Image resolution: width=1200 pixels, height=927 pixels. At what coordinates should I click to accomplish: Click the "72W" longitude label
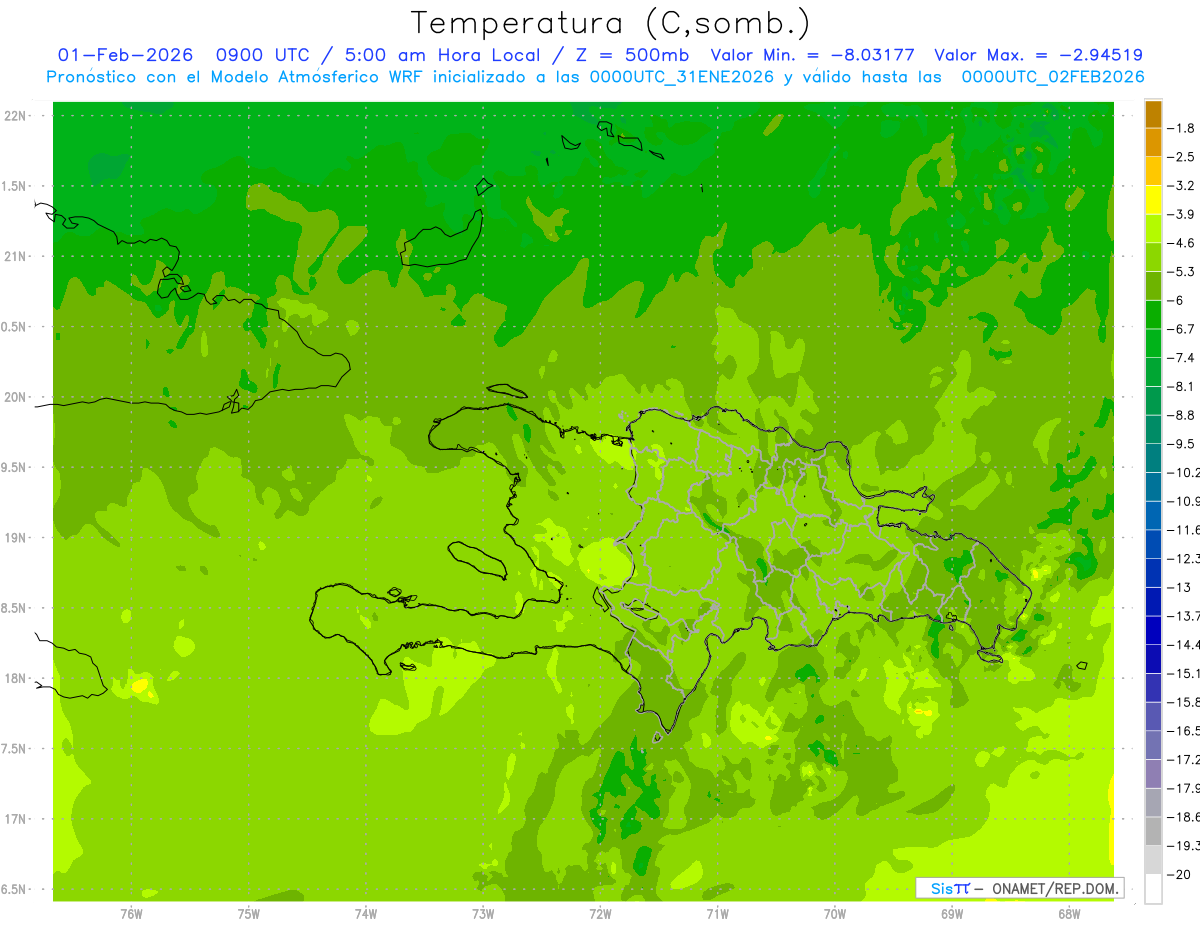600,913
